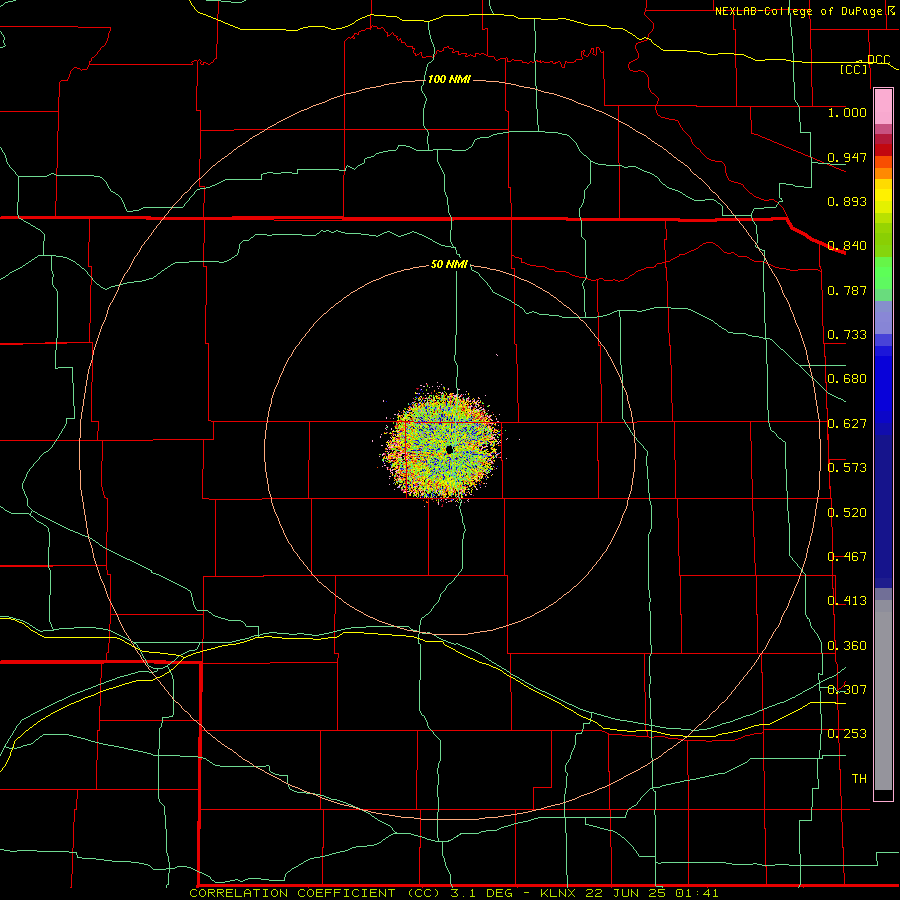
Task: Select the 0.627 scale value
Action: [847, 424]
